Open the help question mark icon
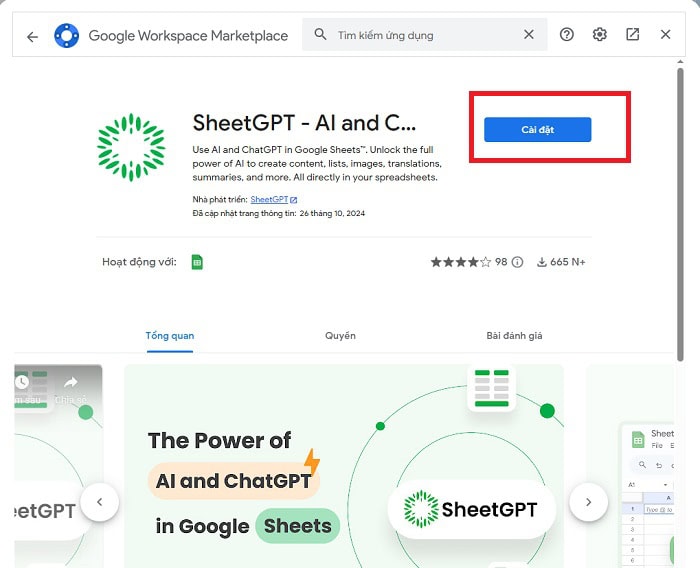 click(567, 35)
